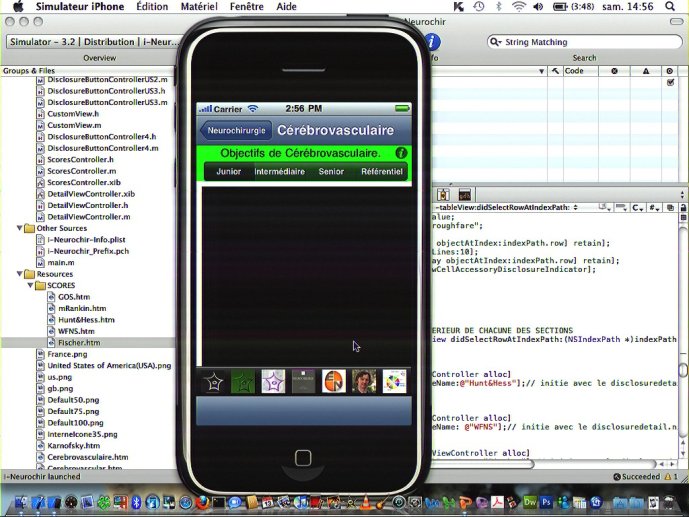Select Karnofsky.htm in the file list
The height and width of the screenshot is (517, 689).
pyautogui.click(x=73, y=445)
